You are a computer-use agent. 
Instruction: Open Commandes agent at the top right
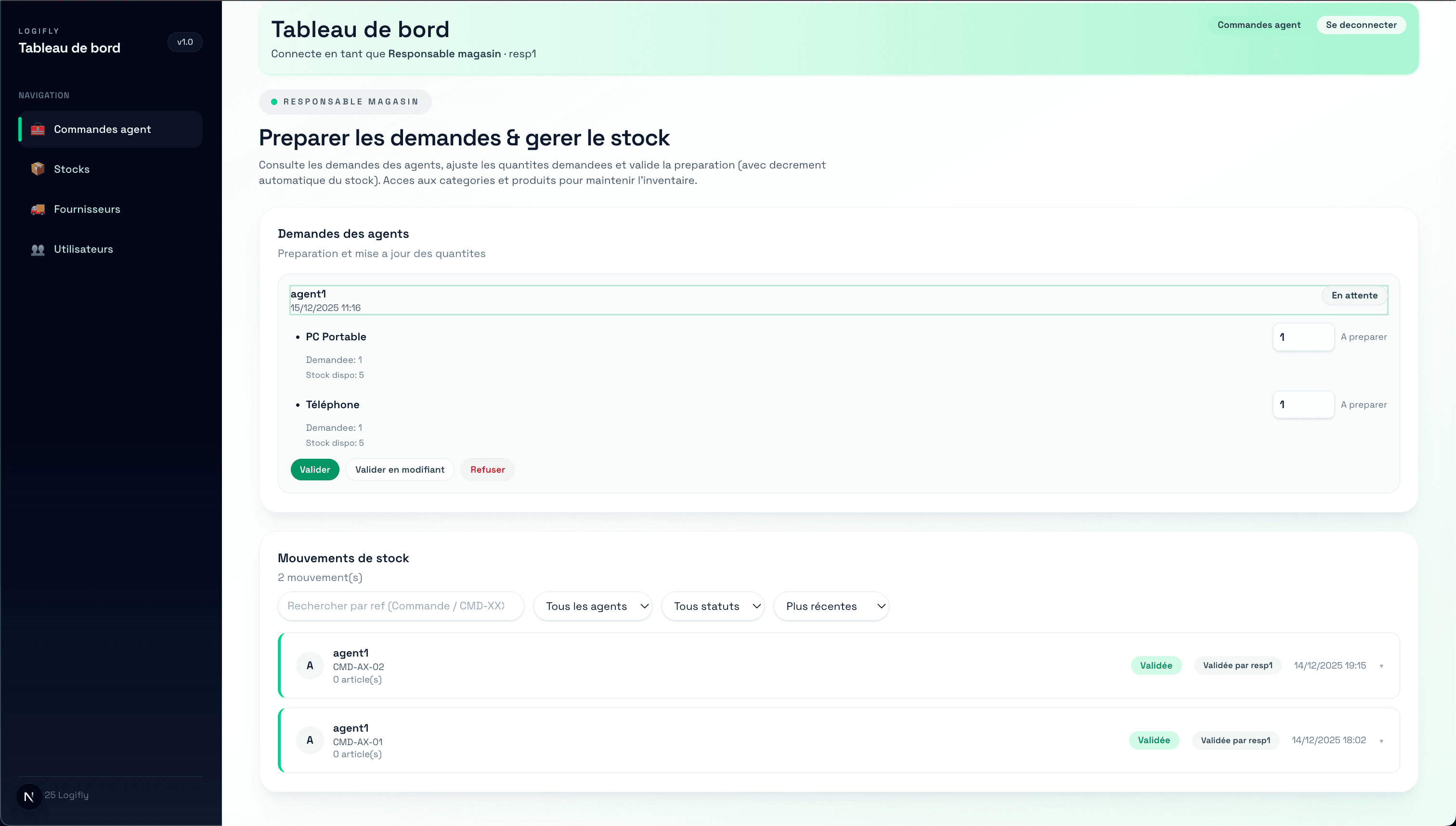[1258, 25]
